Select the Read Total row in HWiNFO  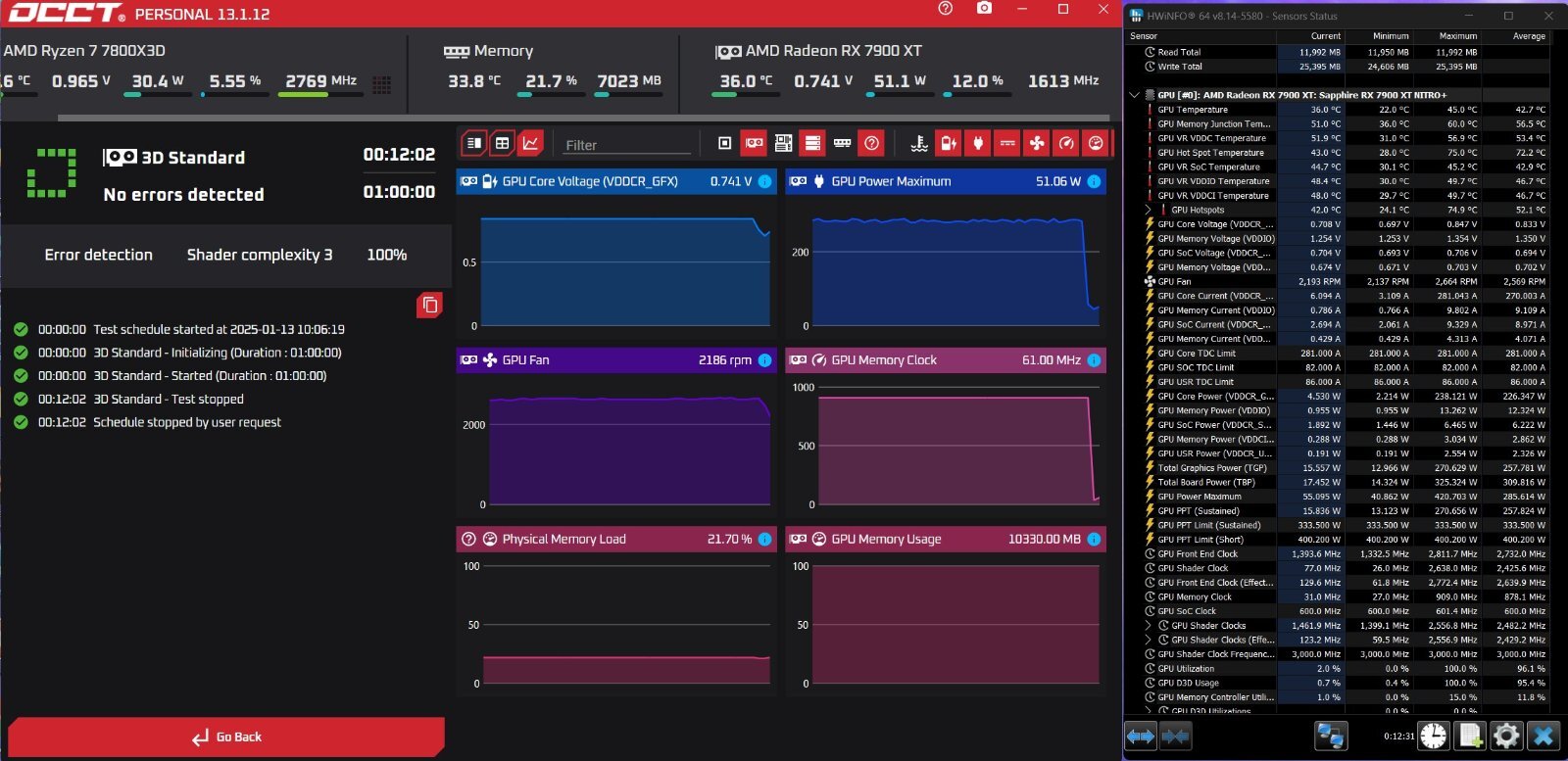point(1339,52)
